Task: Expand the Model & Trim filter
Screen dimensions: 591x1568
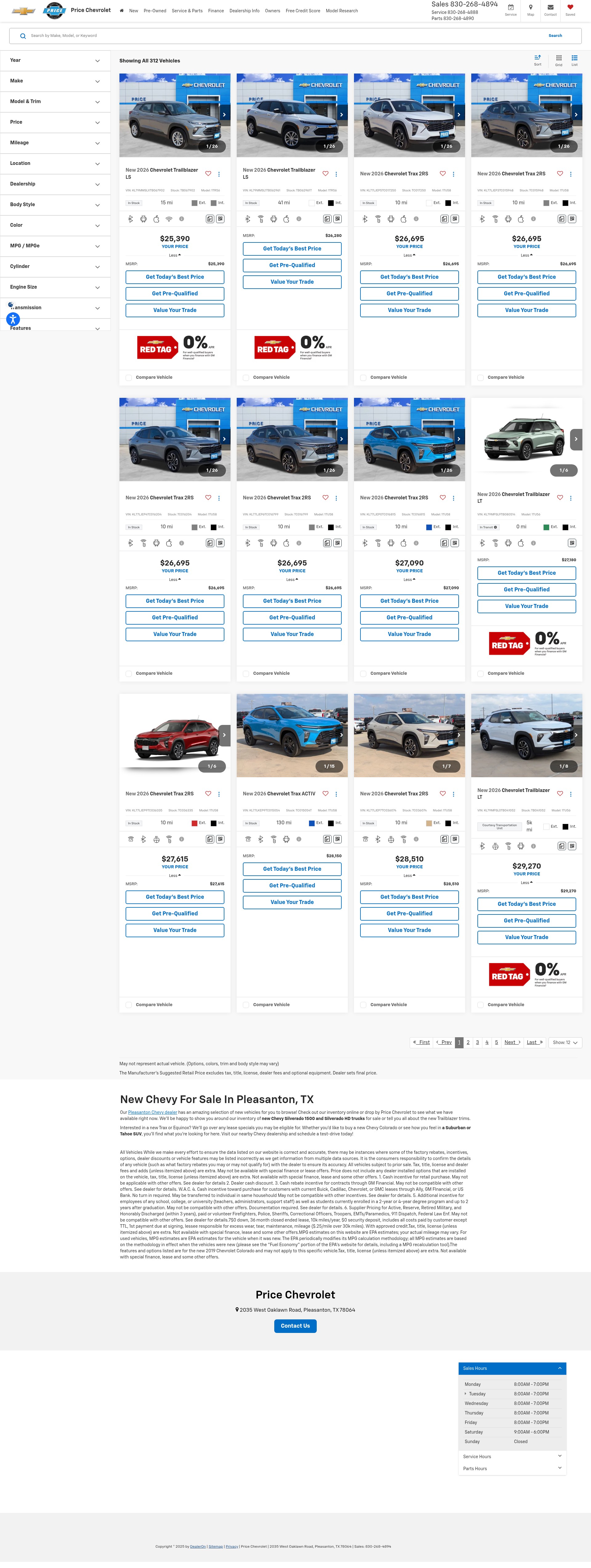Action: (x=55, y=102)
